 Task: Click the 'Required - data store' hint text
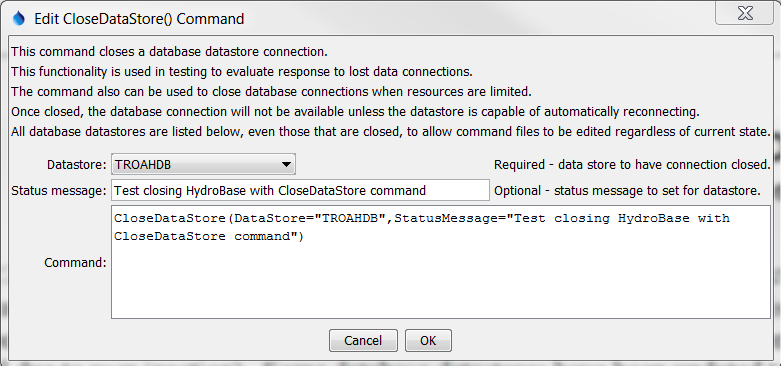pyautogui.click(x=632, y=164)
